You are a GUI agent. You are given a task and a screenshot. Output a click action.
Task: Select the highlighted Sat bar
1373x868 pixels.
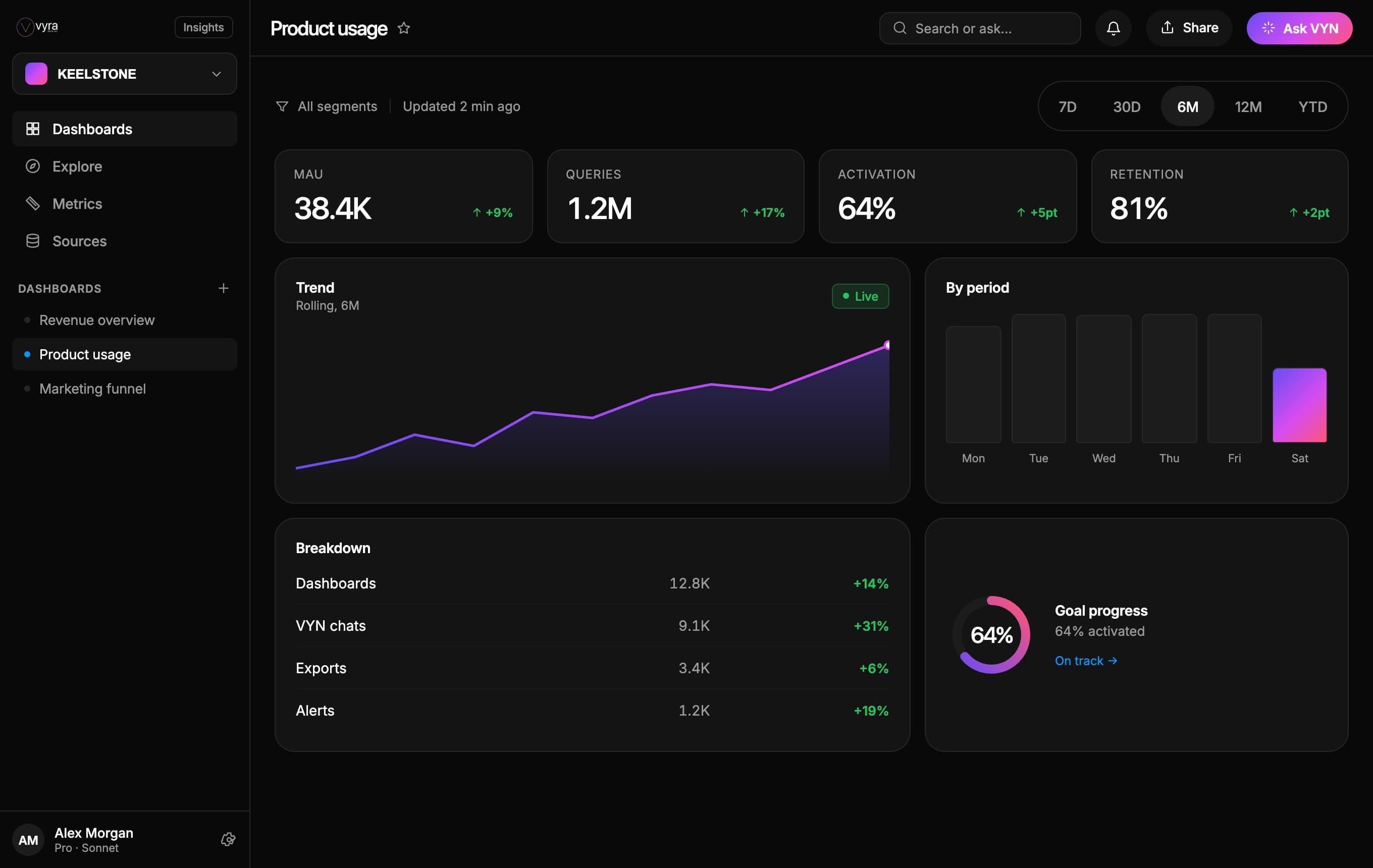[x=1299, y=405]
